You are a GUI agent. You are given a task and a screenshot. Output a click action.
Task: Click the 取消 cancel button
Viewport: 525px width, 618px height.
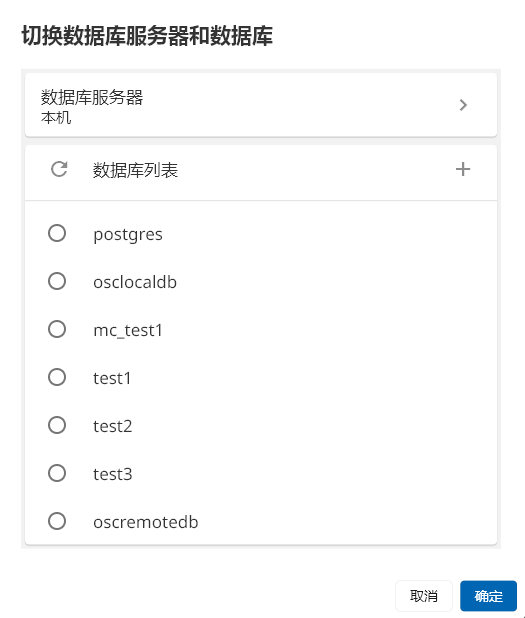[x=424, y=596]
